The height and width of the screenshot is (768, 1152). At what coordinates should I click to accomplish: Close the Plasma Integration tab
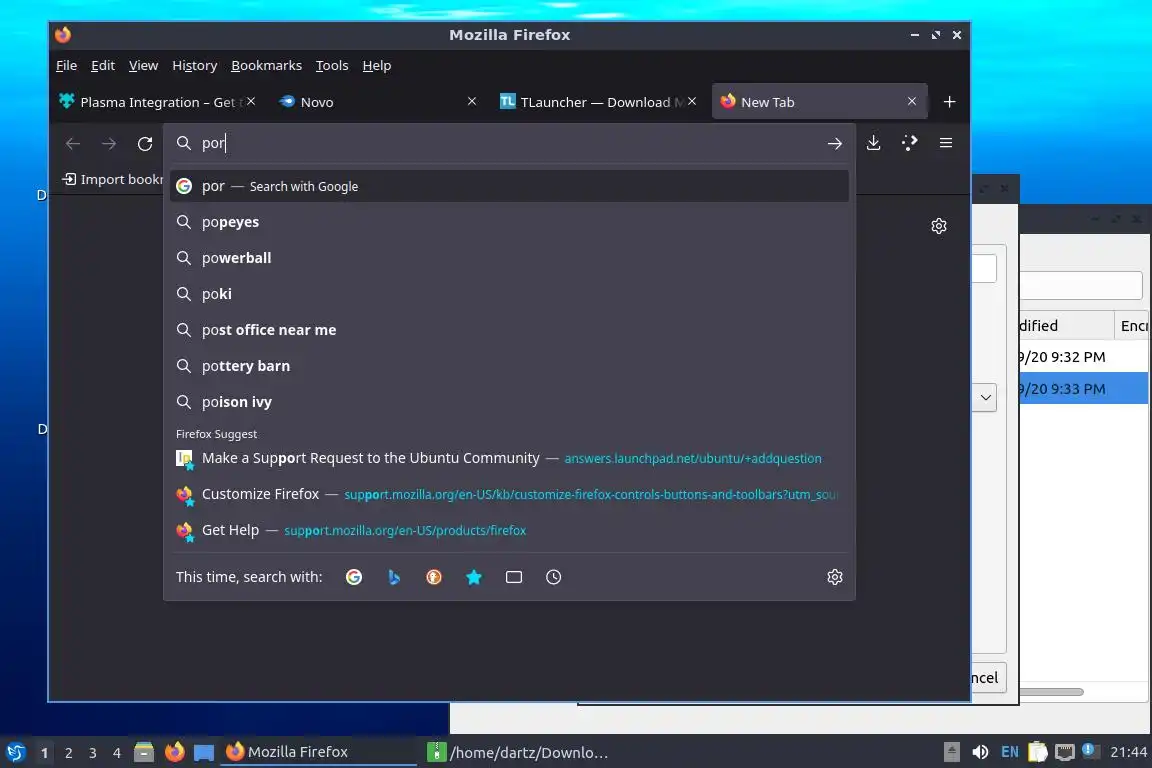251,101
